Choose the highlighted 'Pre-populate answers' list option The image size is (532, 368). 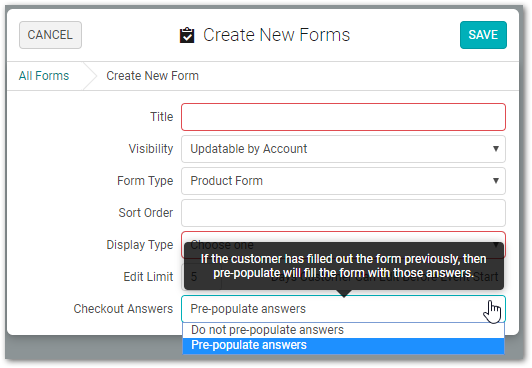[x=343, y=345]
